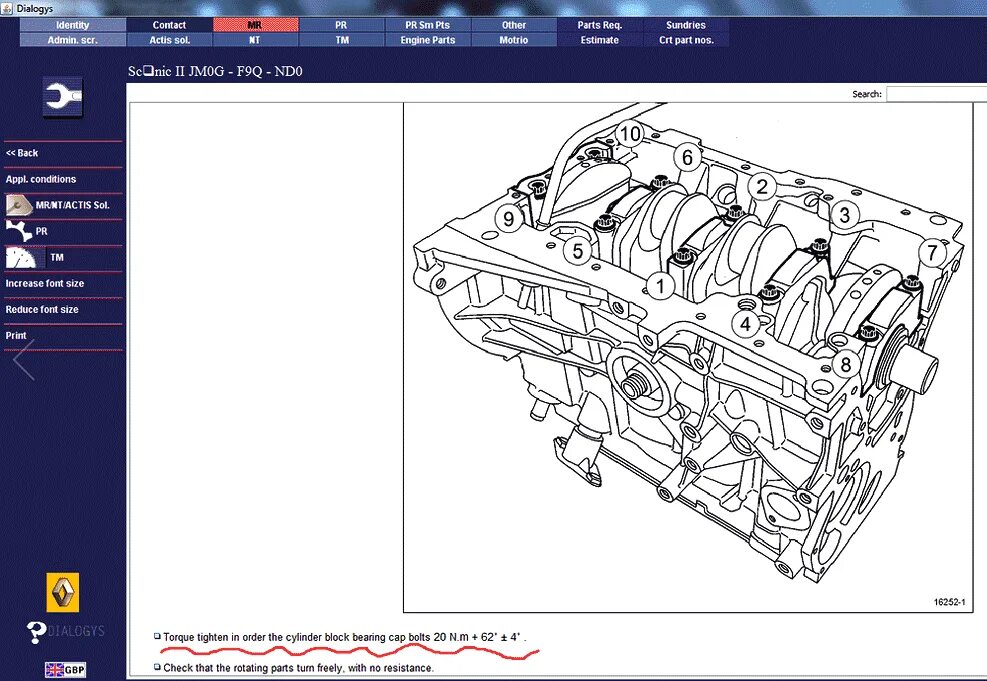987x681 pixels.
Task: Open the PR Sm Pts tab
Action: tap(427, 25)
